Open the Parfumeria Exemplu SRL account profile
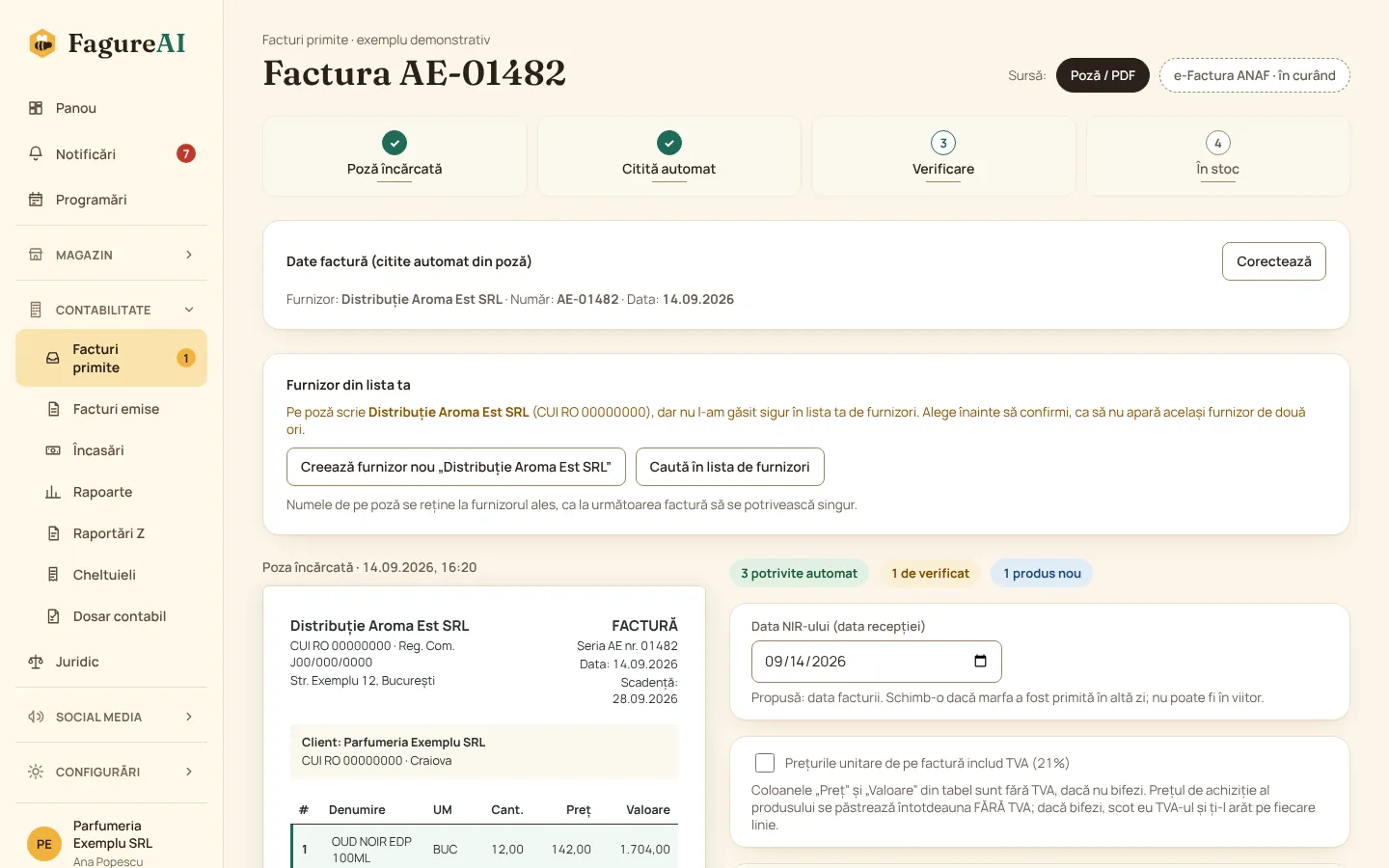This screenshot has height=868, width=1389. click(x=111, y=843)
